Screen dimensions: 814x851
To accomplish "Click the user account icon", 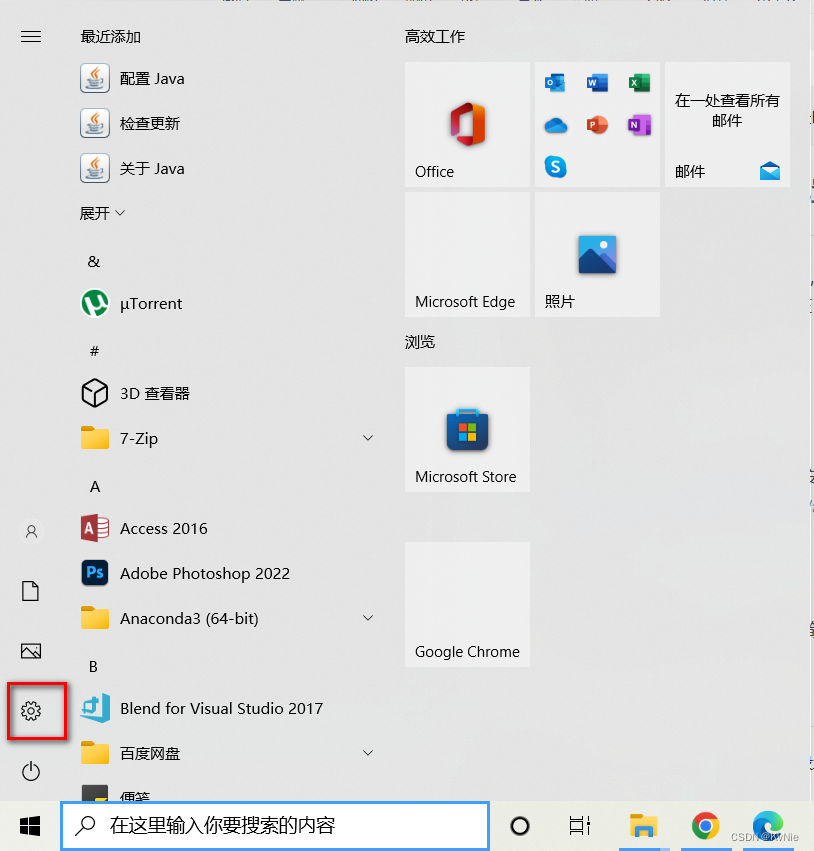I will [31, 531].
